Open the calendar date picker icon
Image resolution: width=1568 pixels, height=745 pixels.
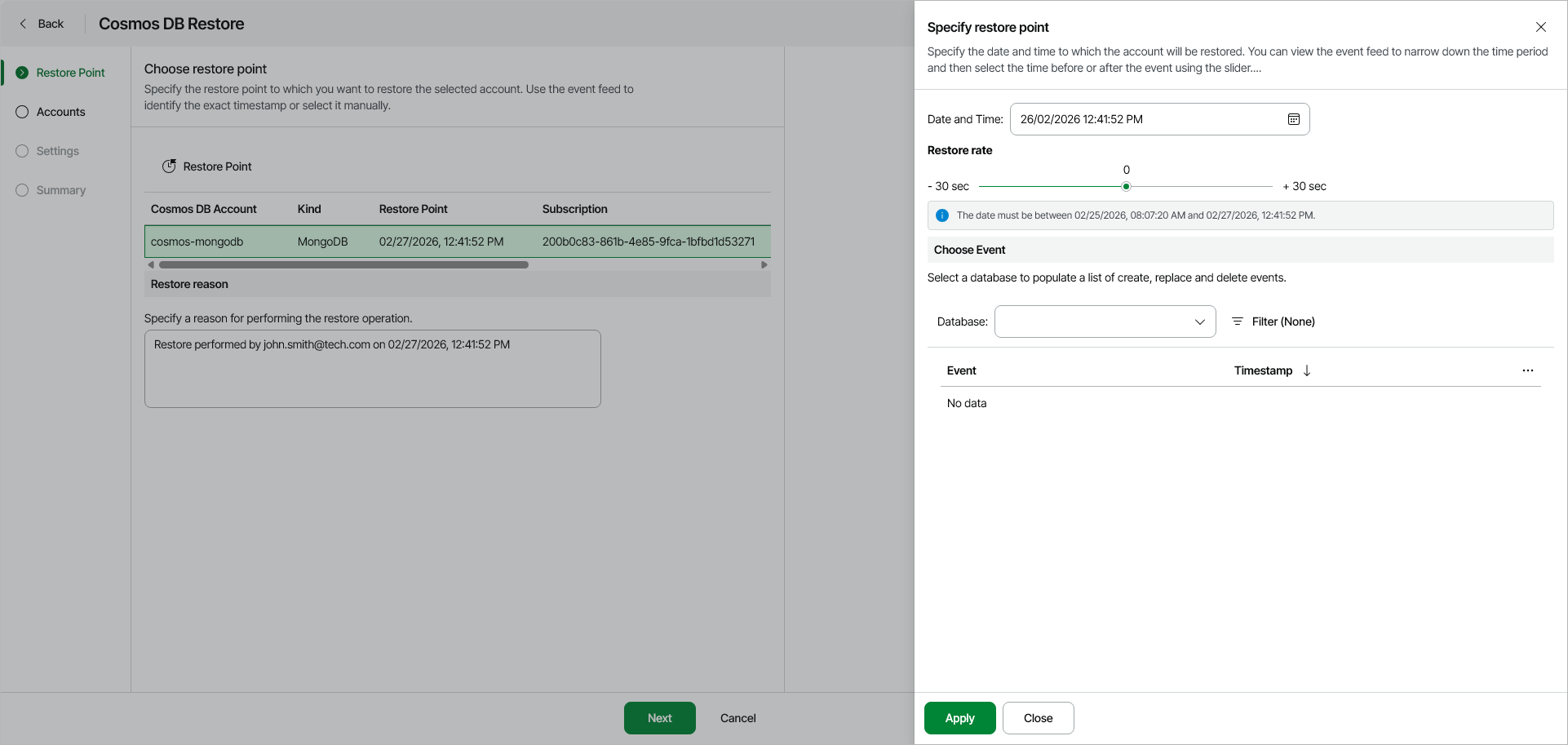click(x=1294, y=119)
